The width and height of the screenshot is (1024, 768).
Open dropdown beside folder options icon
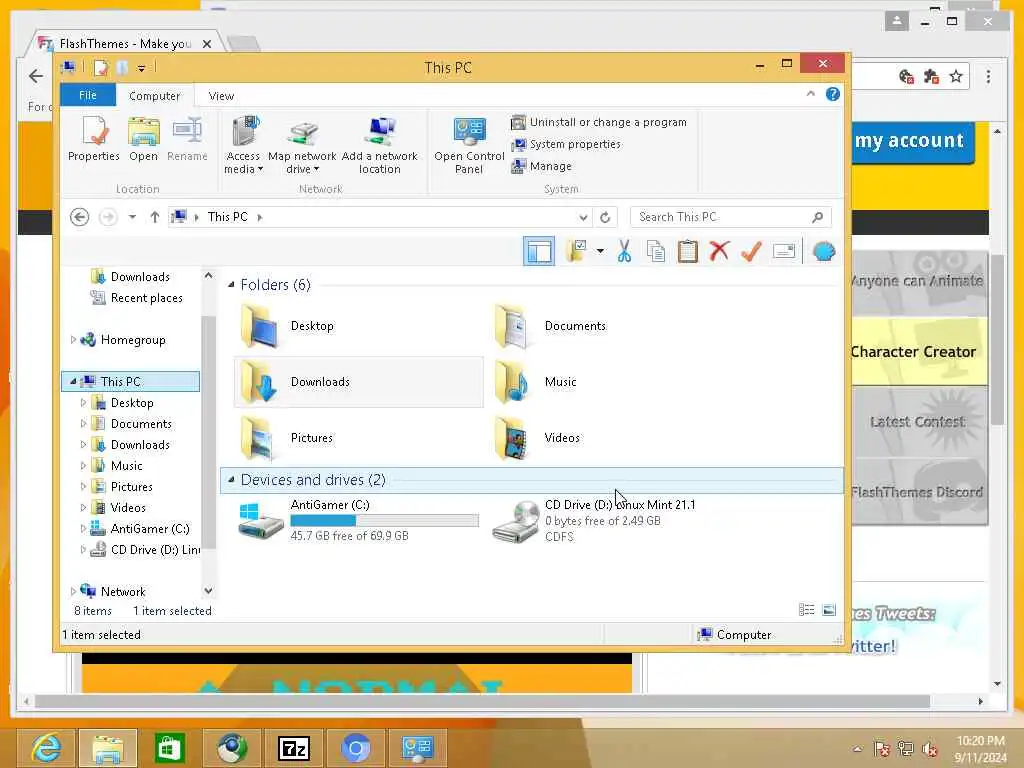pyautogui.click(x=600, y=251)
